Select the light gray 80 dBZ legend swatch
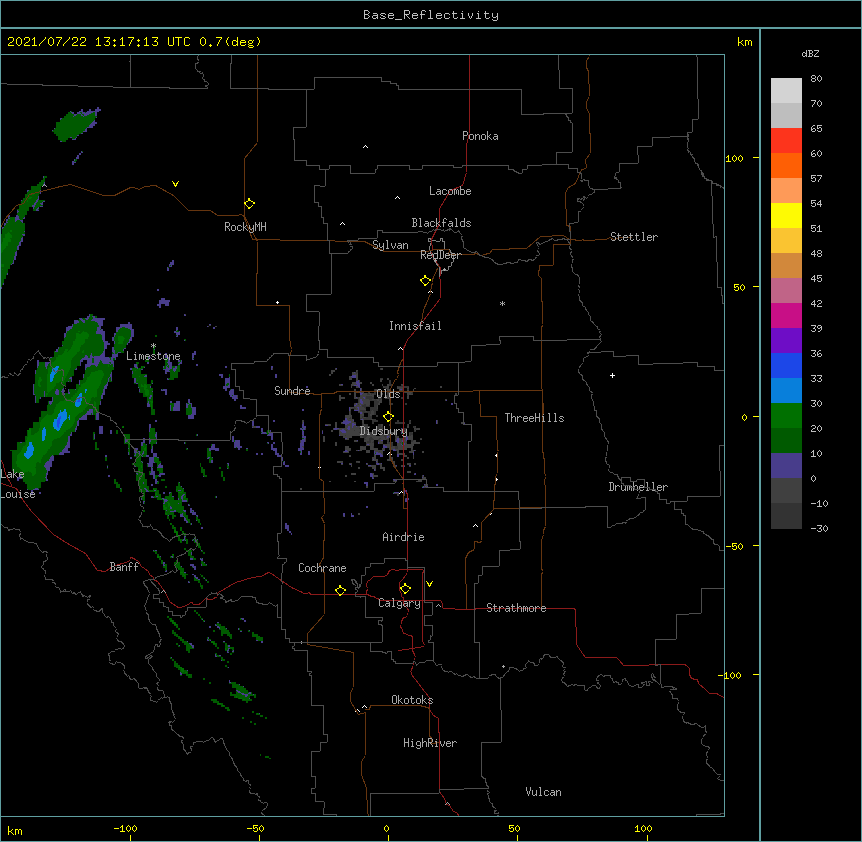The image size is (862, 842). [786, 90]
